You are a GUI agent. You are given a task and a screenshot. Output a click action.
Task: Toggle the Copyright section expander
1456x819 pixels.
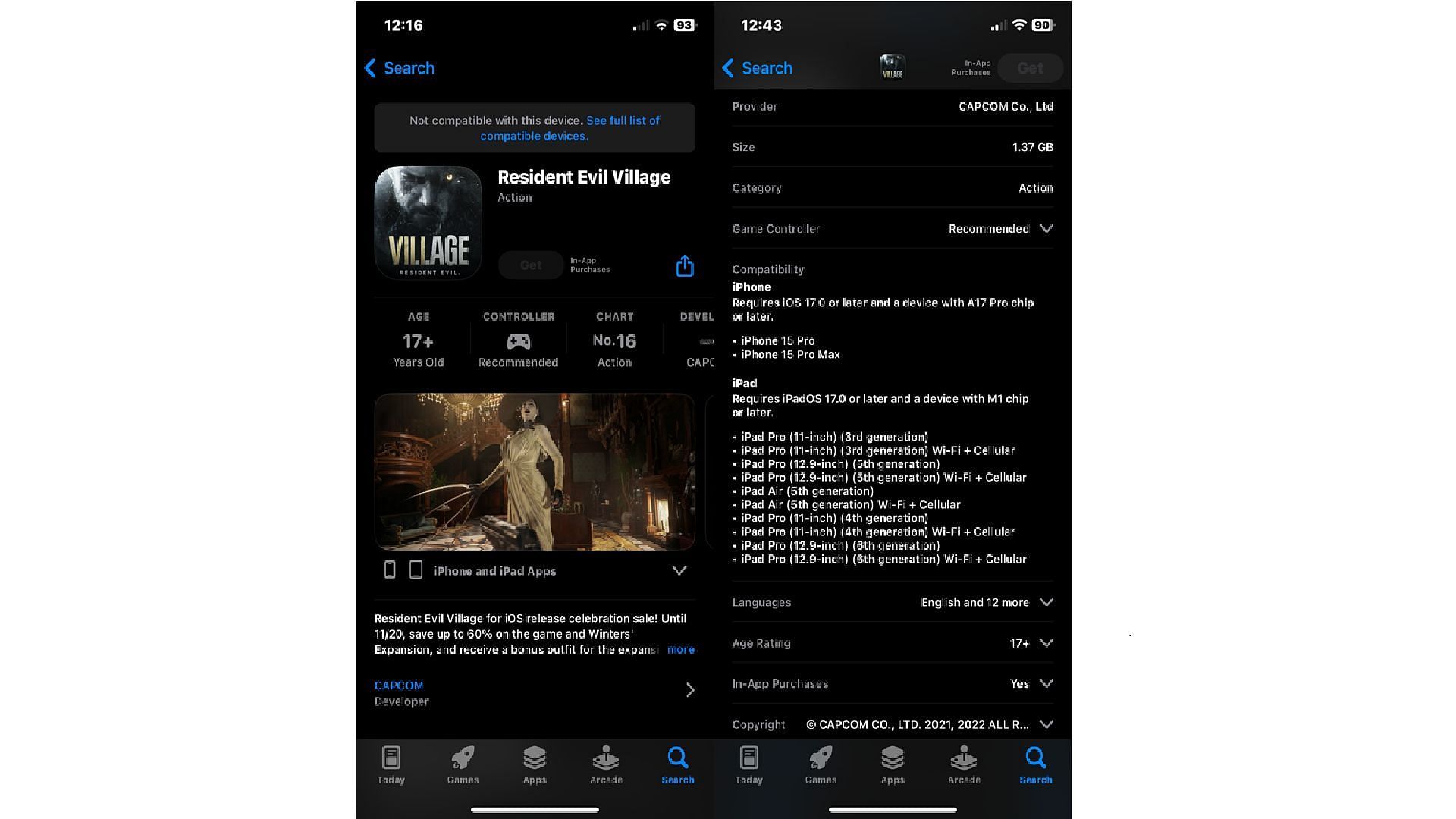(x=1046, y=724)
